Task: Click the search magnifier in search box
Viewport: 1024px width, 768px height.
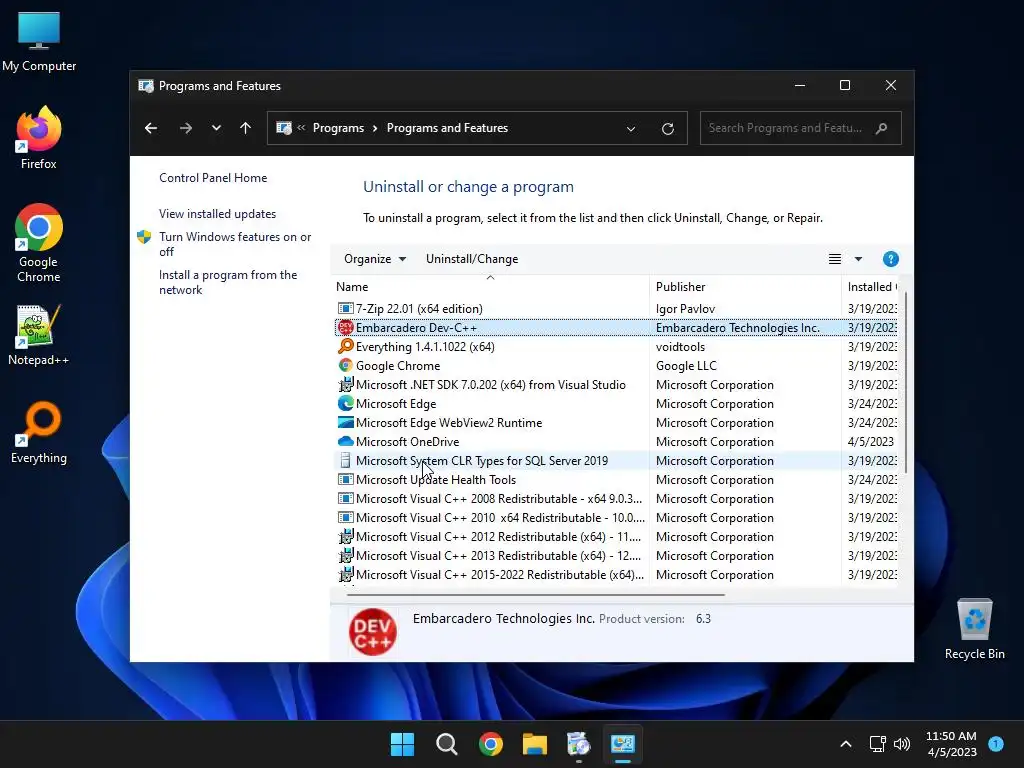Action: pos(882,128)
